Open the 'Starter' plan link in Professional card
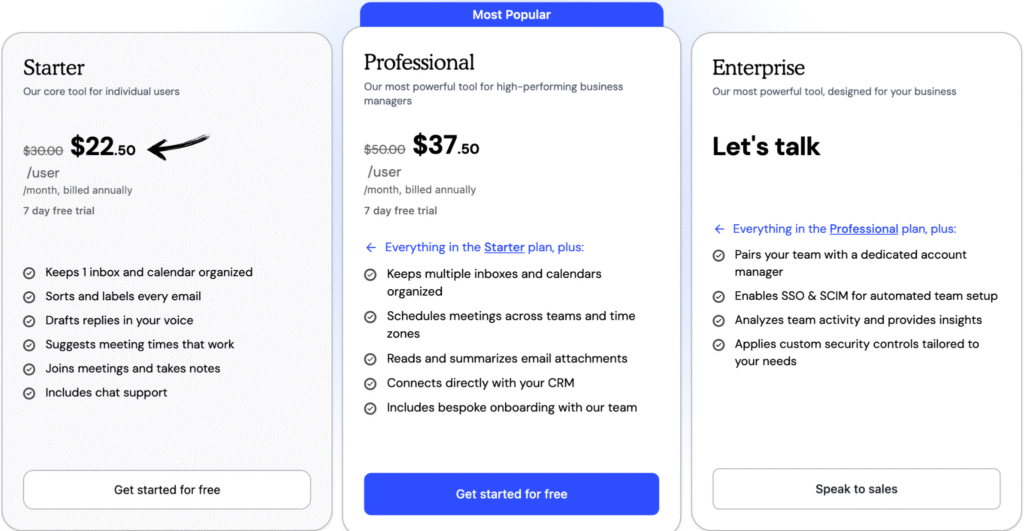Image resolution: width=1024 pixels, height=531 pixels. (504, 247)
